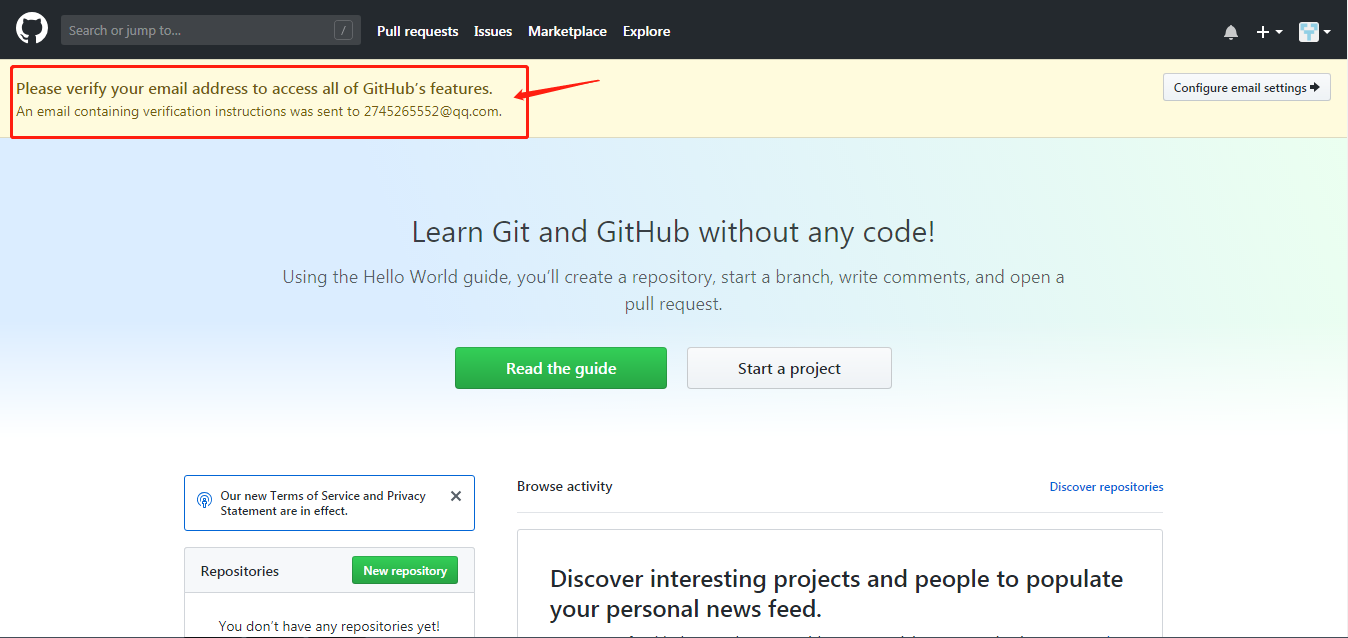1348x638 pixels.
Task: Click 'Learn Git and GitHub without any code!' heading
Action: click(674, 232)
